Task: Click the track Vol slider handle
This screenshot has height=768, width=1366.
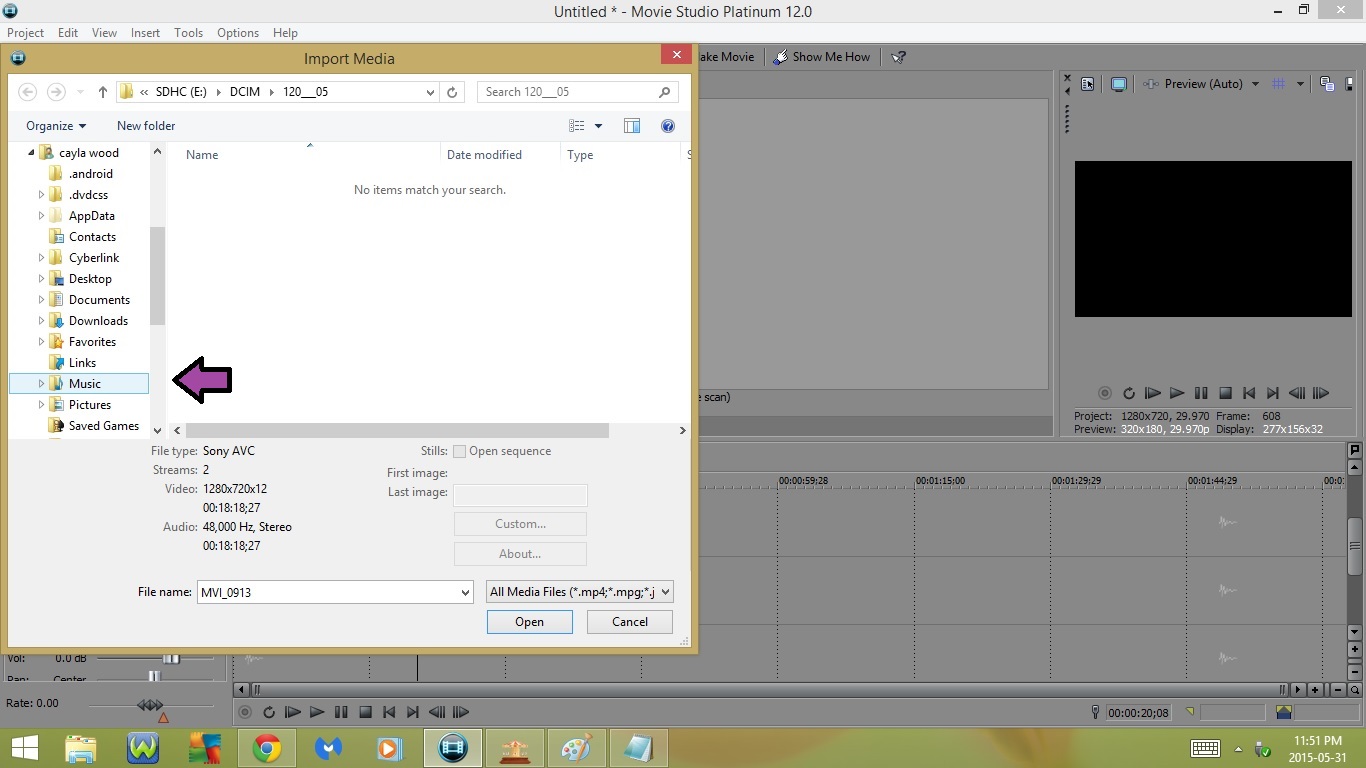Action: 171,659
